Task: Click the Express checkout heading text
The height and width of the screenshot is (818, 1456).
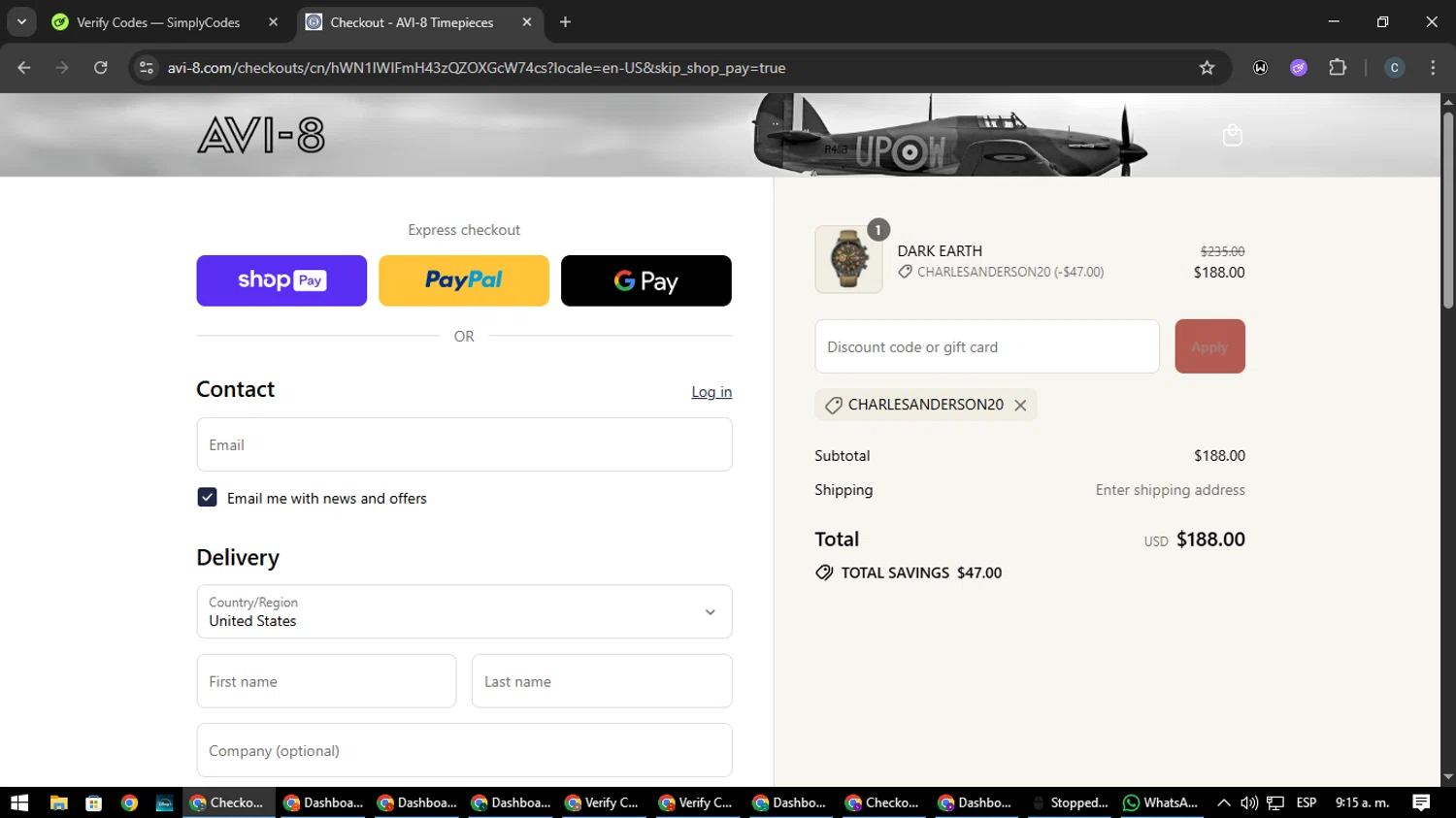Action: (464, 230)
